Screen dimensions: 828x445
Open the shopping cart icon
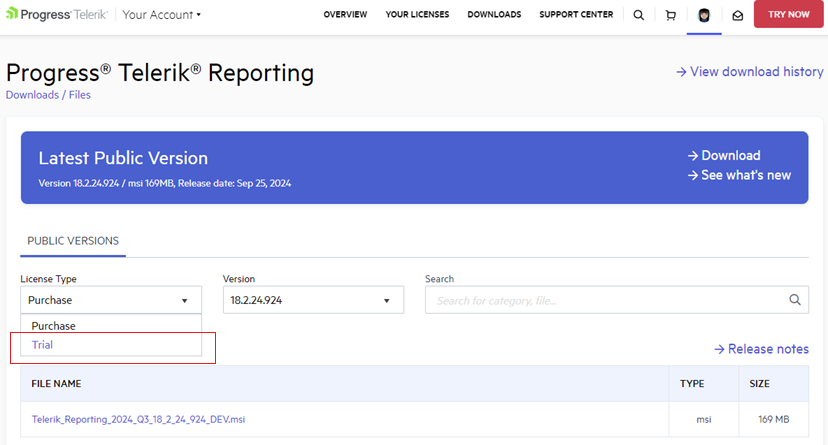click(x=671, y=15)
